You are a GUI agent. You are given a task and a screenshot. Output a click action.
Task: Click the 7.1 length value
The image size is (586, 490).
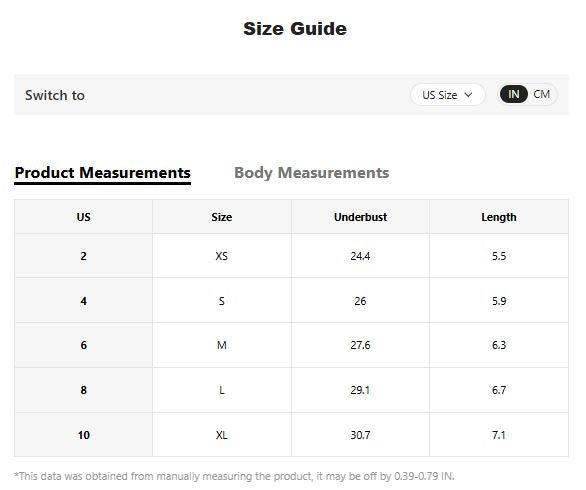pos(499,435)
